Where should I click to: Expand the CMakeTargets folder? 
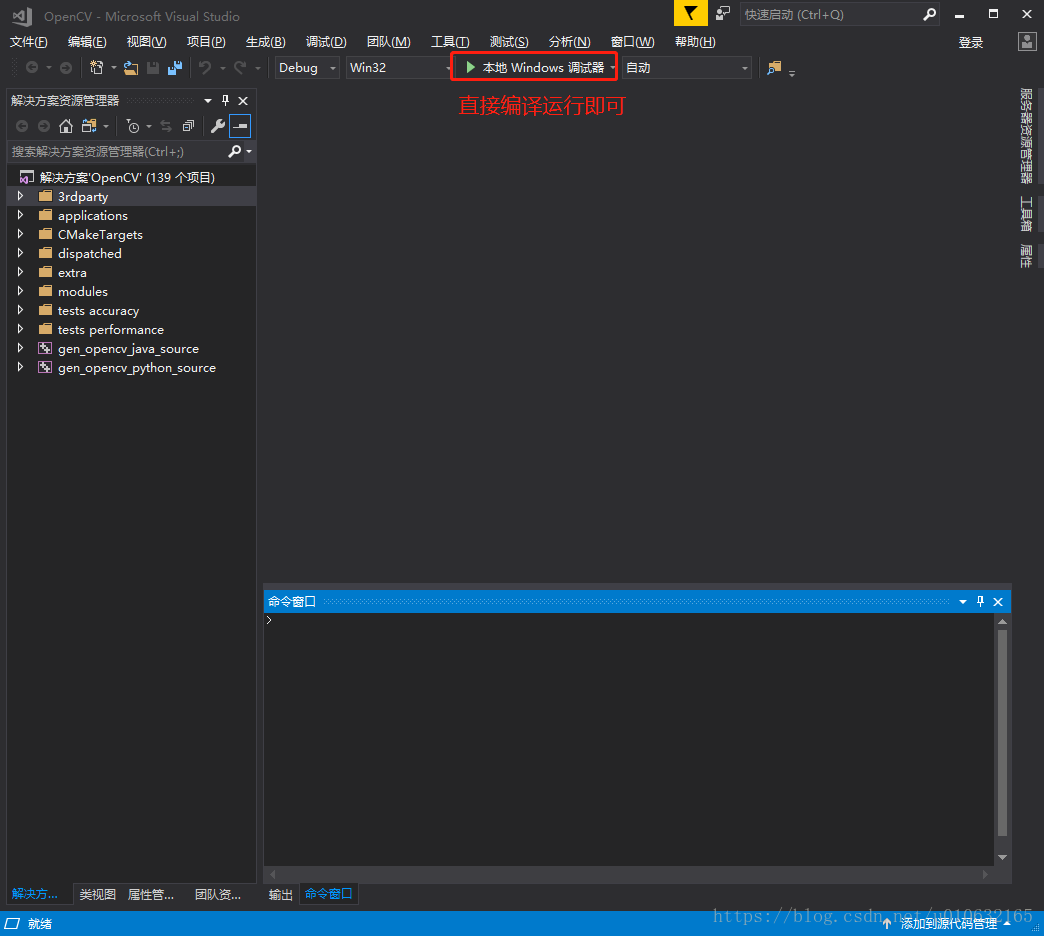(20, 234)
